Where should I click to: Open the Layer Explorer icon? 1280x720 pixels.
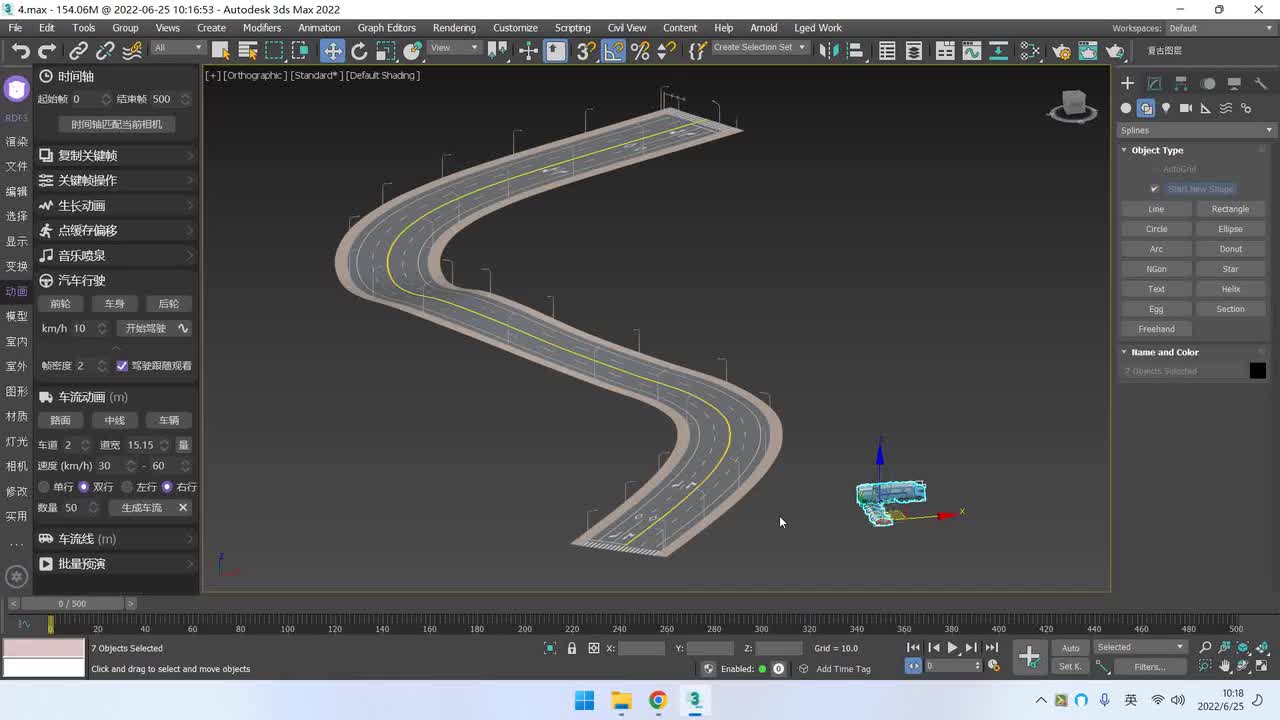click(x=914, y=51)
